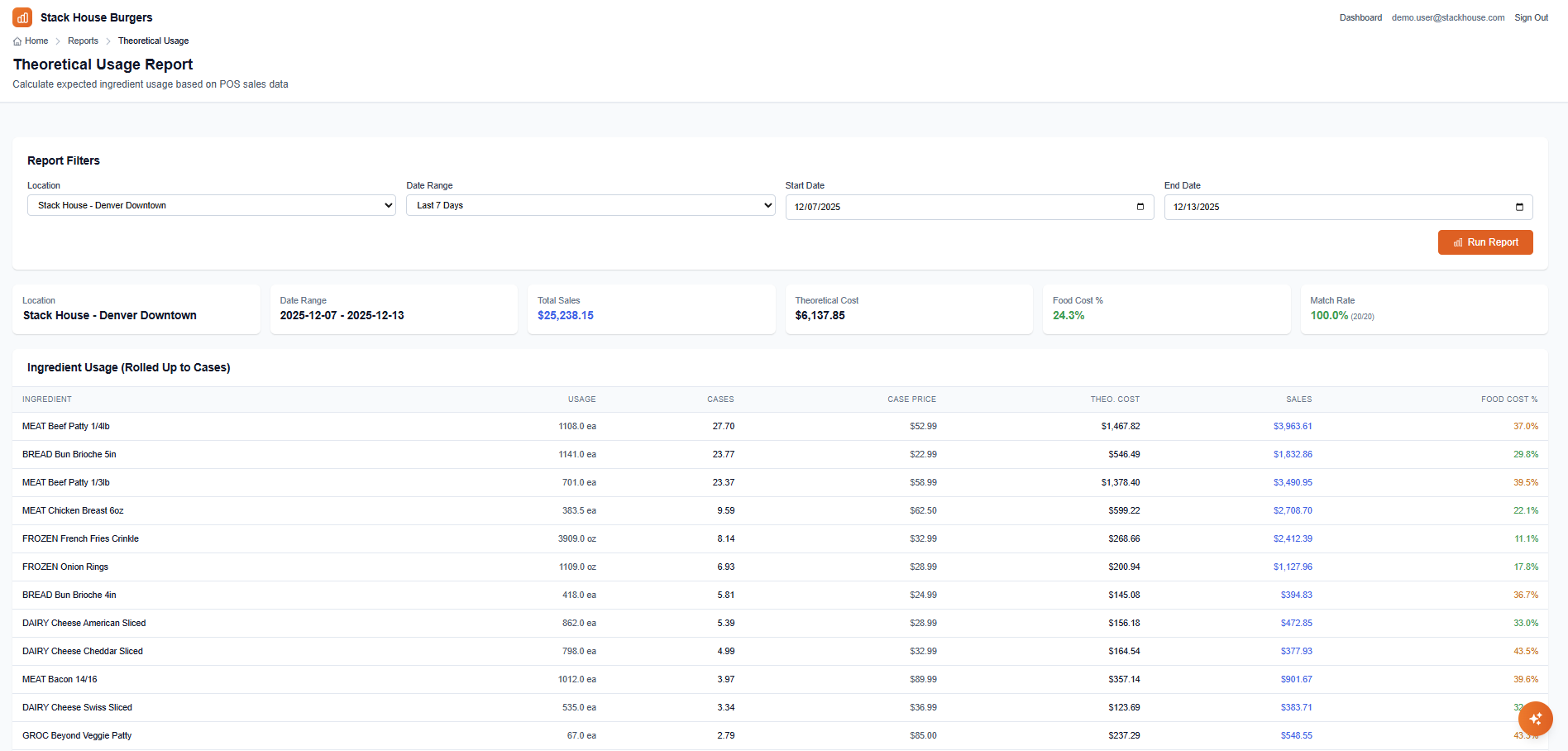The width and height of the screenshot is (1568, 751).
Task: Navigate to Reports via the breadcrumb
Action: (83, 41)
